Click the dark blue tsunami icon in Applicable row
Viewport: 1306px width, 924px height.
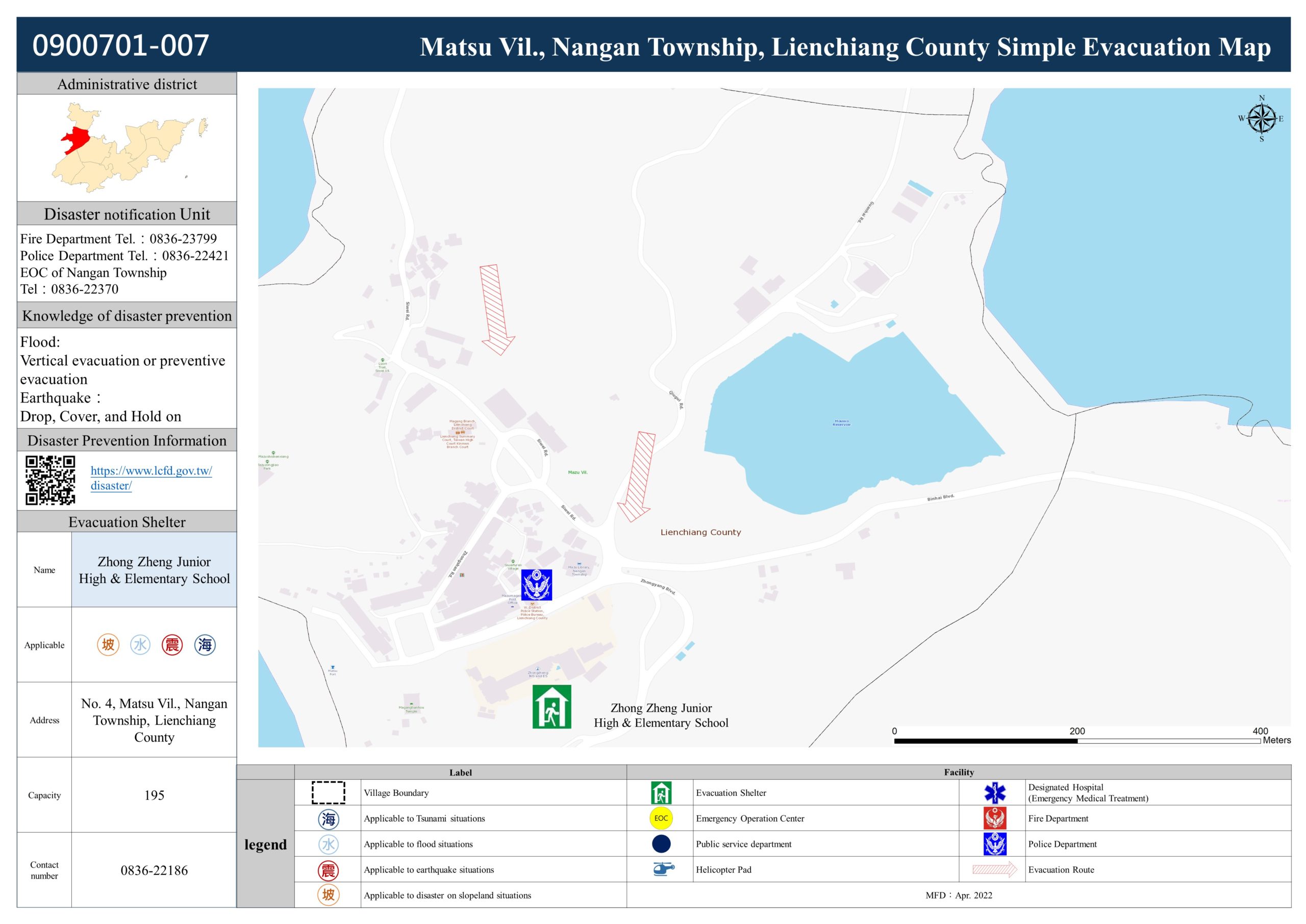pyautogui.click(x=205, y=644)
